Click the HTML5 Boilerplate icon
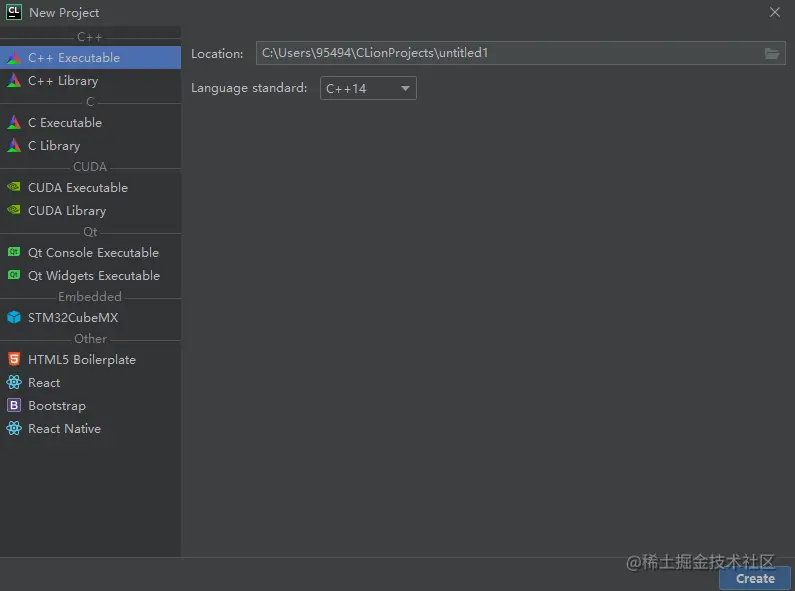The width and height of the screenshot is (795, 591). [14, 359]
